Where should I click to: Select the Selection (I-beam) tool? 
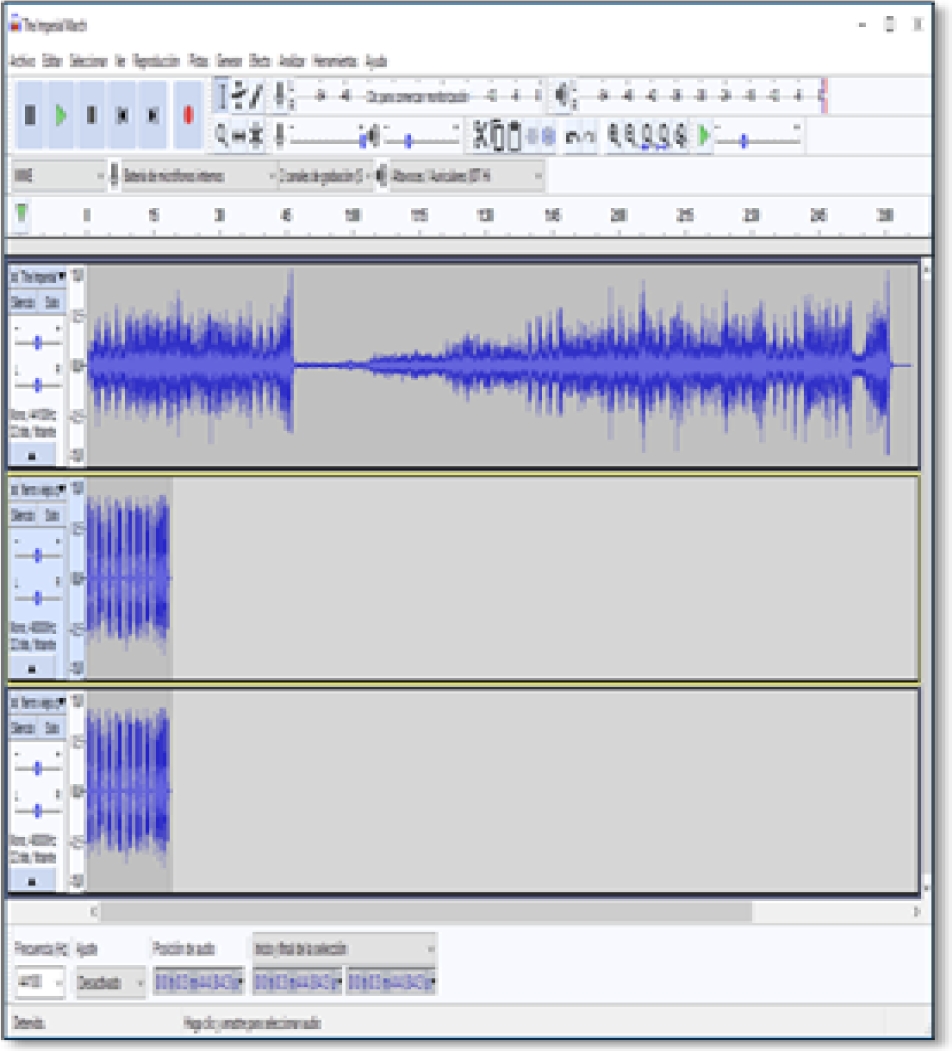[222, 96]
